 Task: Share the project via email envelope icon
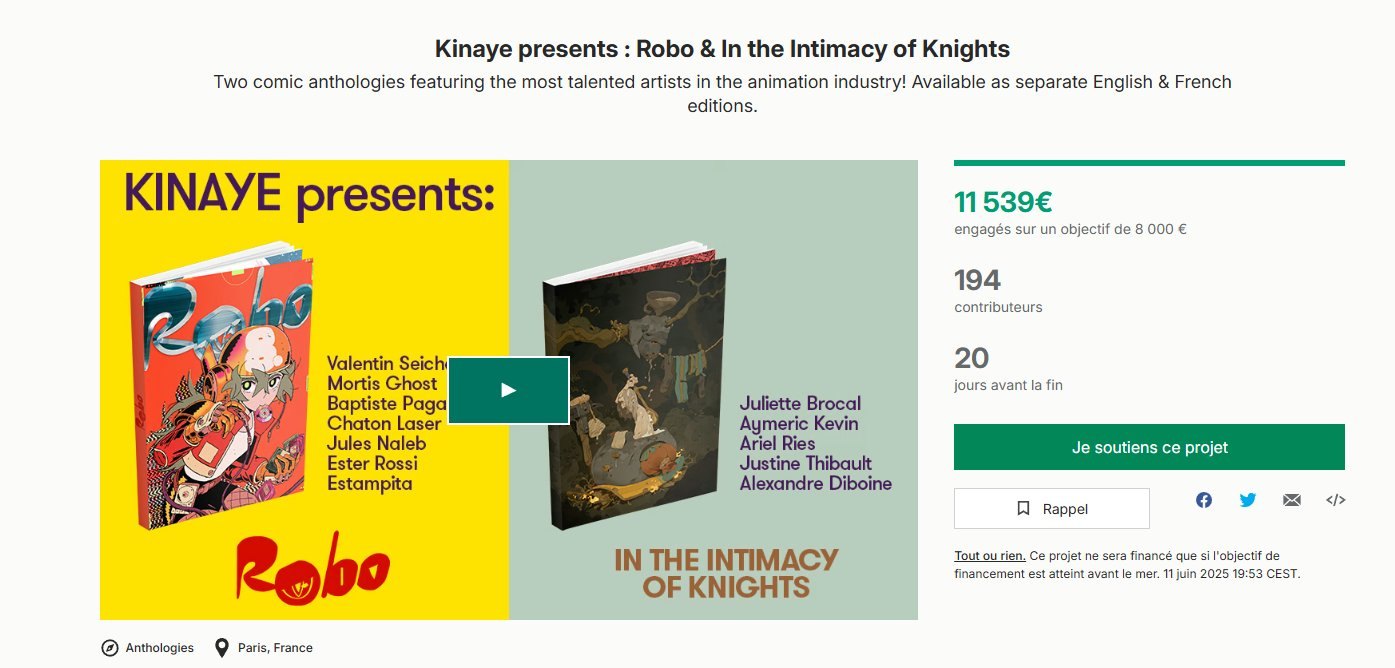pyautogui.click(x=1292, y=500)
